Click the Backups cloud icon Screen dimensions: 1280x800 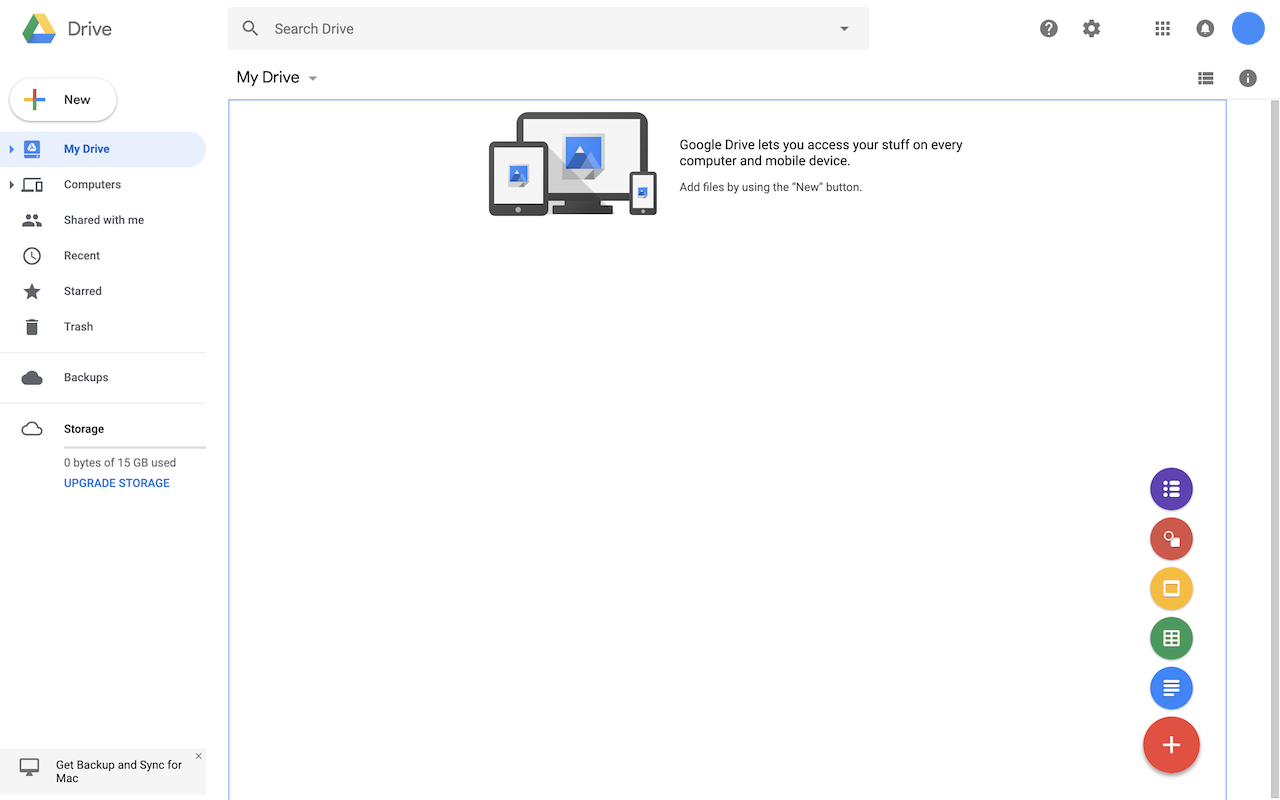coord(32,378)
